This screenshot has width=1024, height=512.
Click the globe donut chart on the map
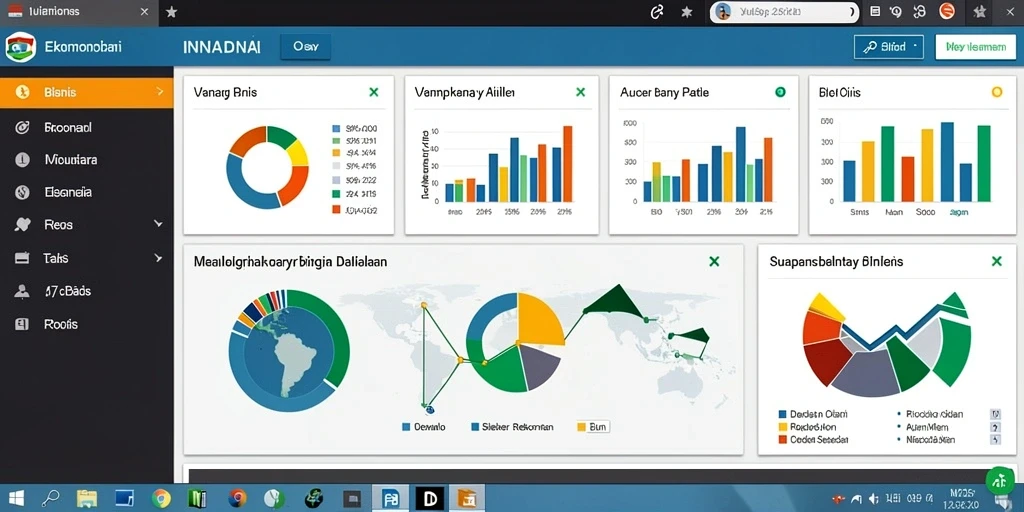(289, 350)
